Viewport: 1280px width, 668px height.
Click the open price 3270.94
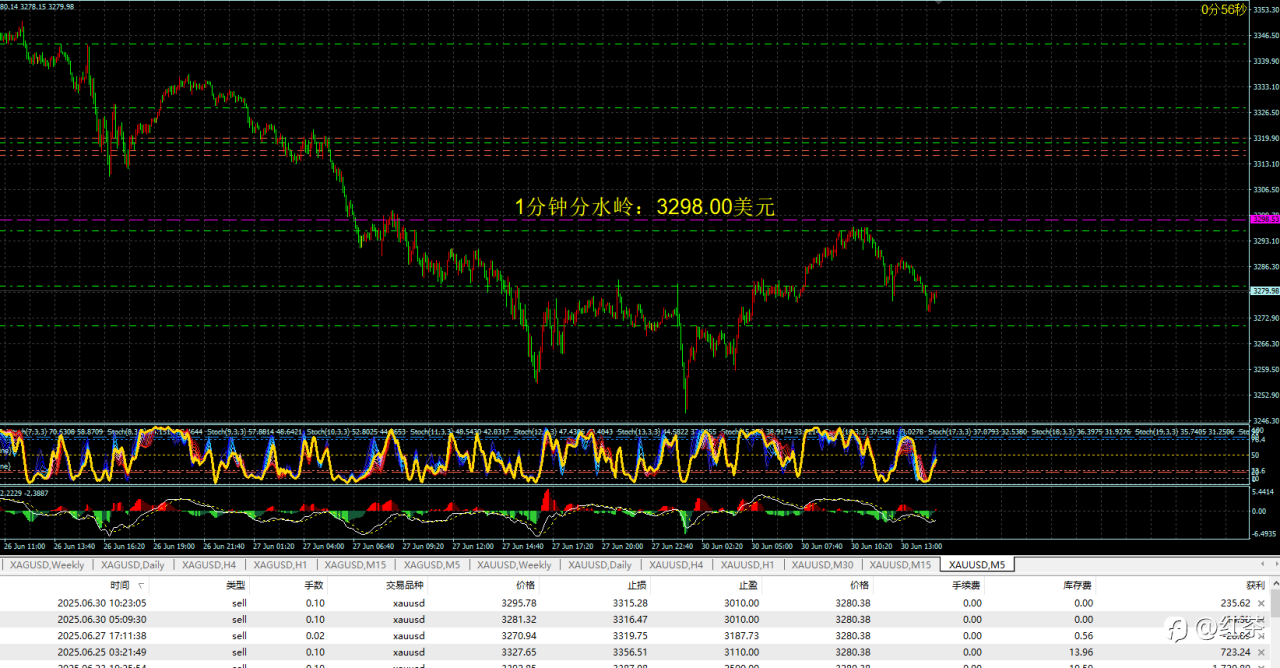(x=520, y=635)
